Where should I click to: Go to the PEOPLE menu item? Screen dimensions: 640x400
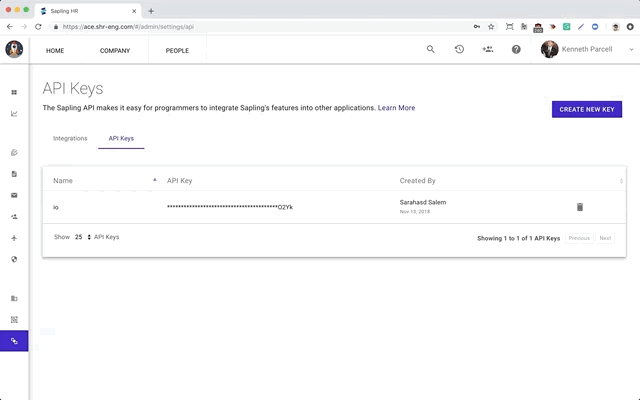tap(177, 49)
